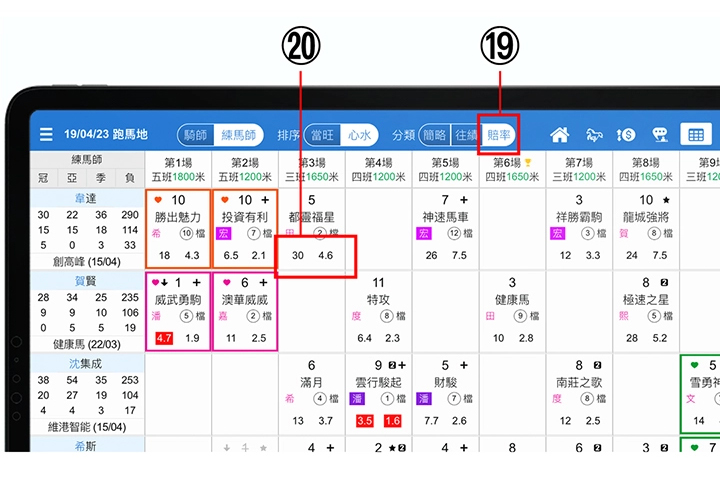Click the date 19/04/23 跑馬地
Viewport: 720px width, 480px height.
(106, 134)
